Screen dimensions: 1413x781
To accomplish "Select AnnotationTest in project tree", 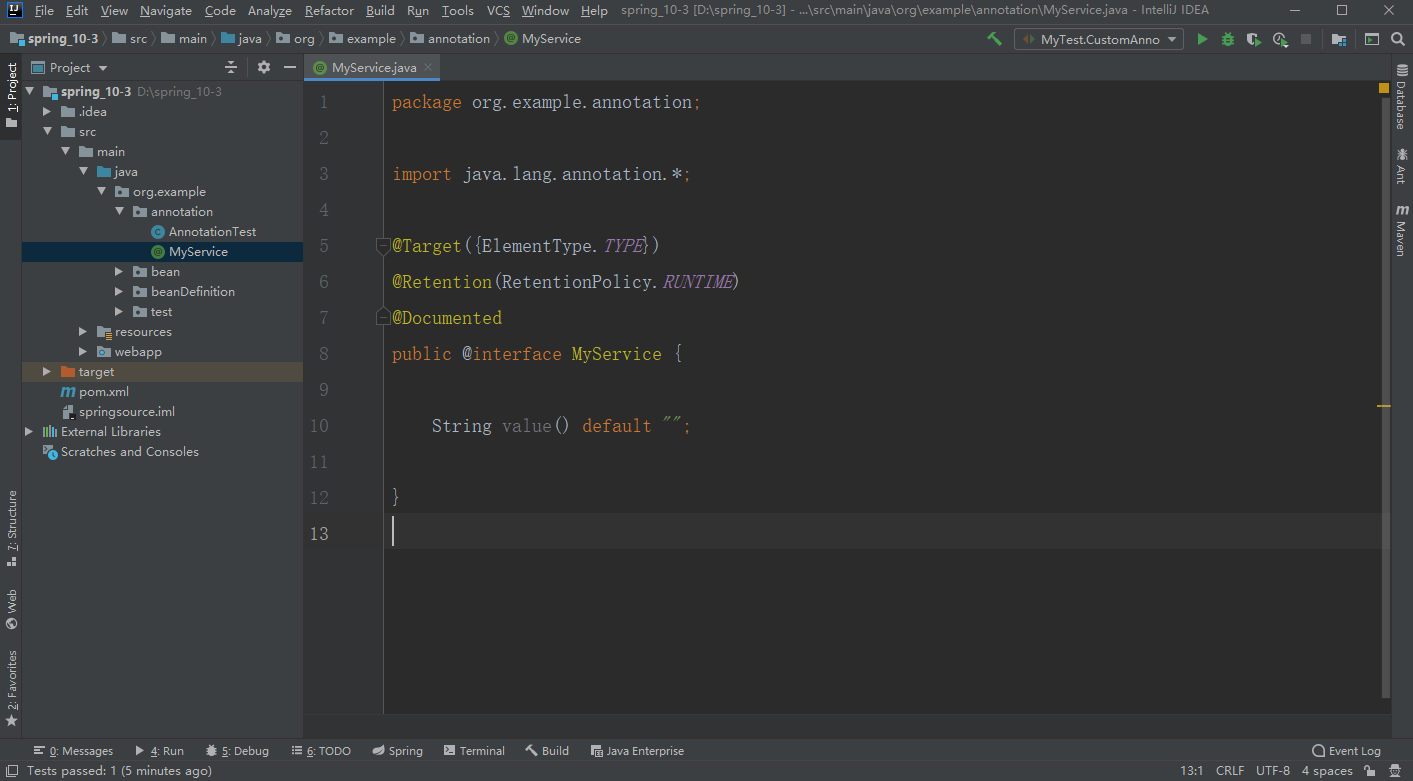I will click(x=212, y=231).
